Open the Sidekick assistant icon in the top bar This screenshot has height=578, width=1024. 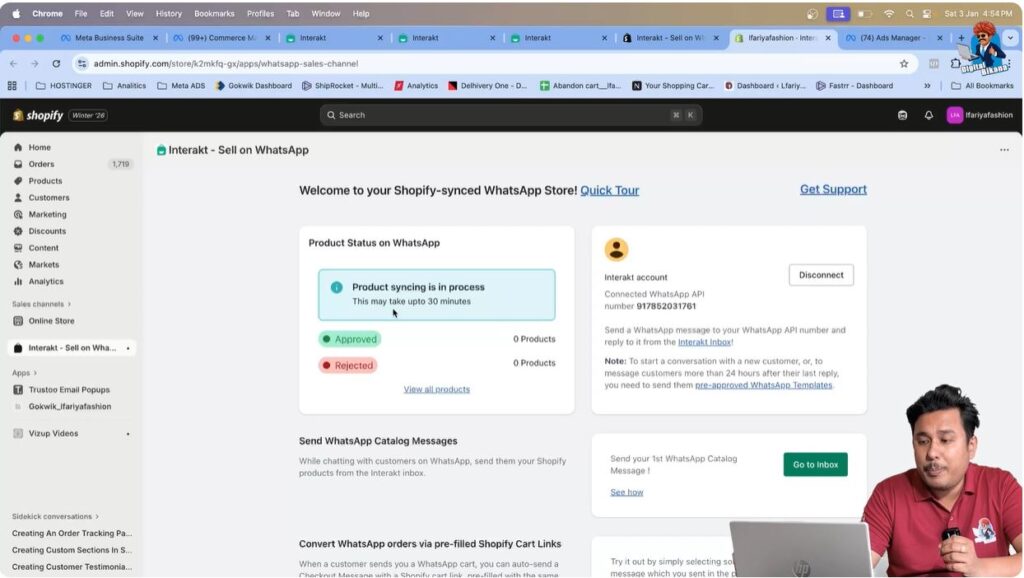[x=903, y=115]
